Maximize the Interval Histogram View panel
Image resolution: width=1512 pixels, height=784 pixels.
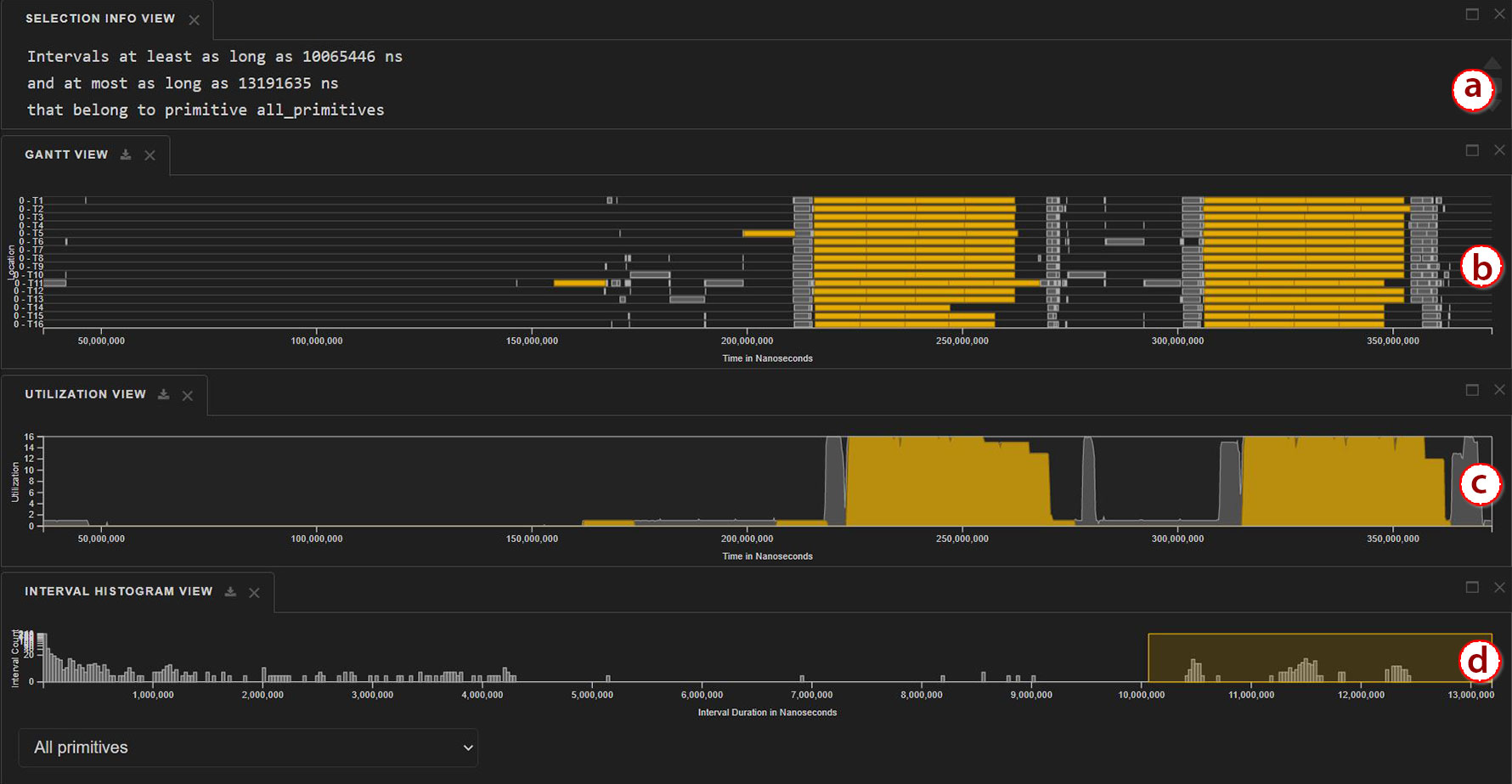point(1473,587)
